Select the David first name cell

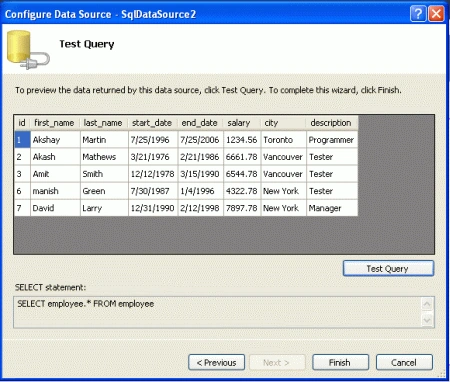click(x=55, y=208)
